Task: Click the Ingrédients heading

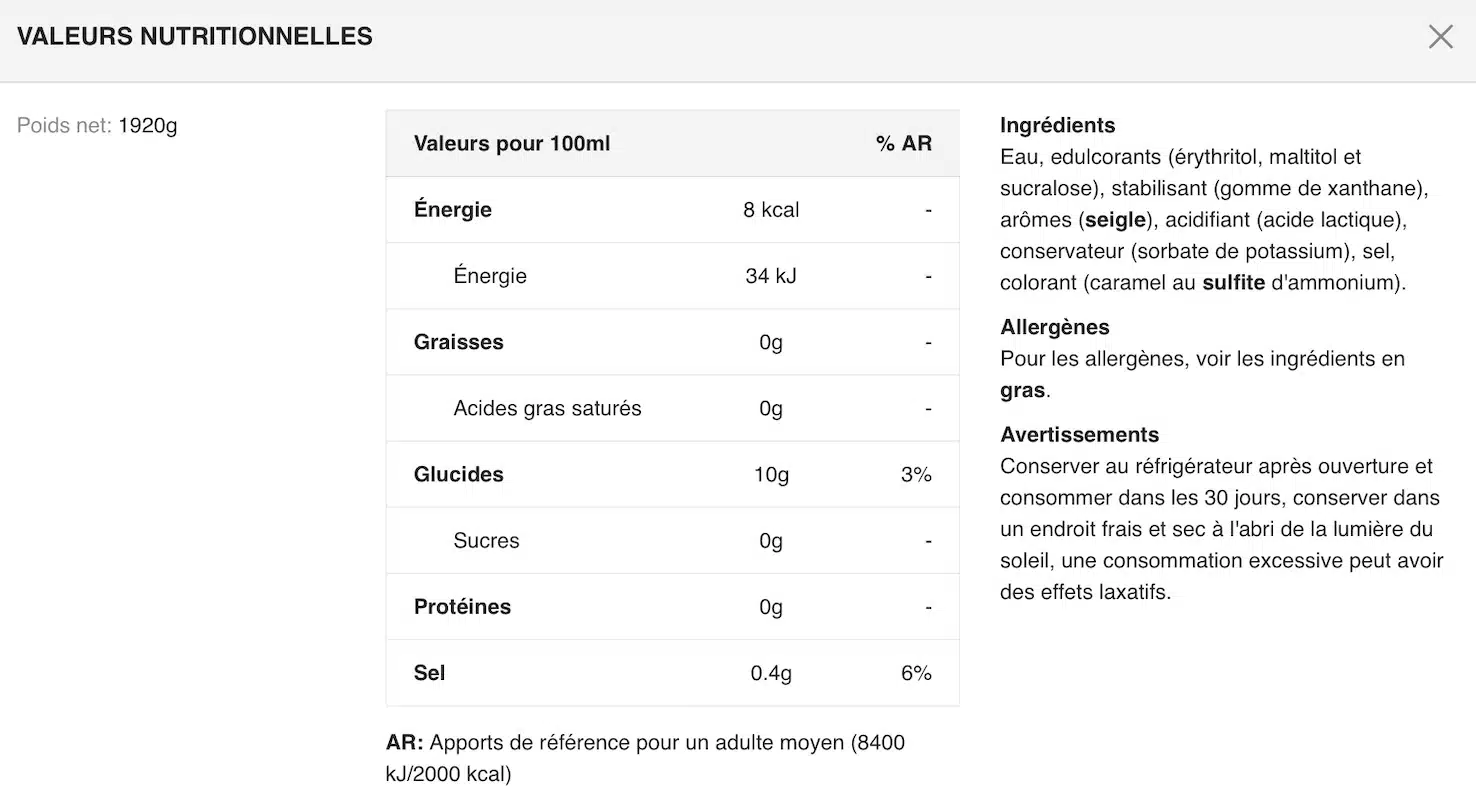Action: (x=1057, y=125)
